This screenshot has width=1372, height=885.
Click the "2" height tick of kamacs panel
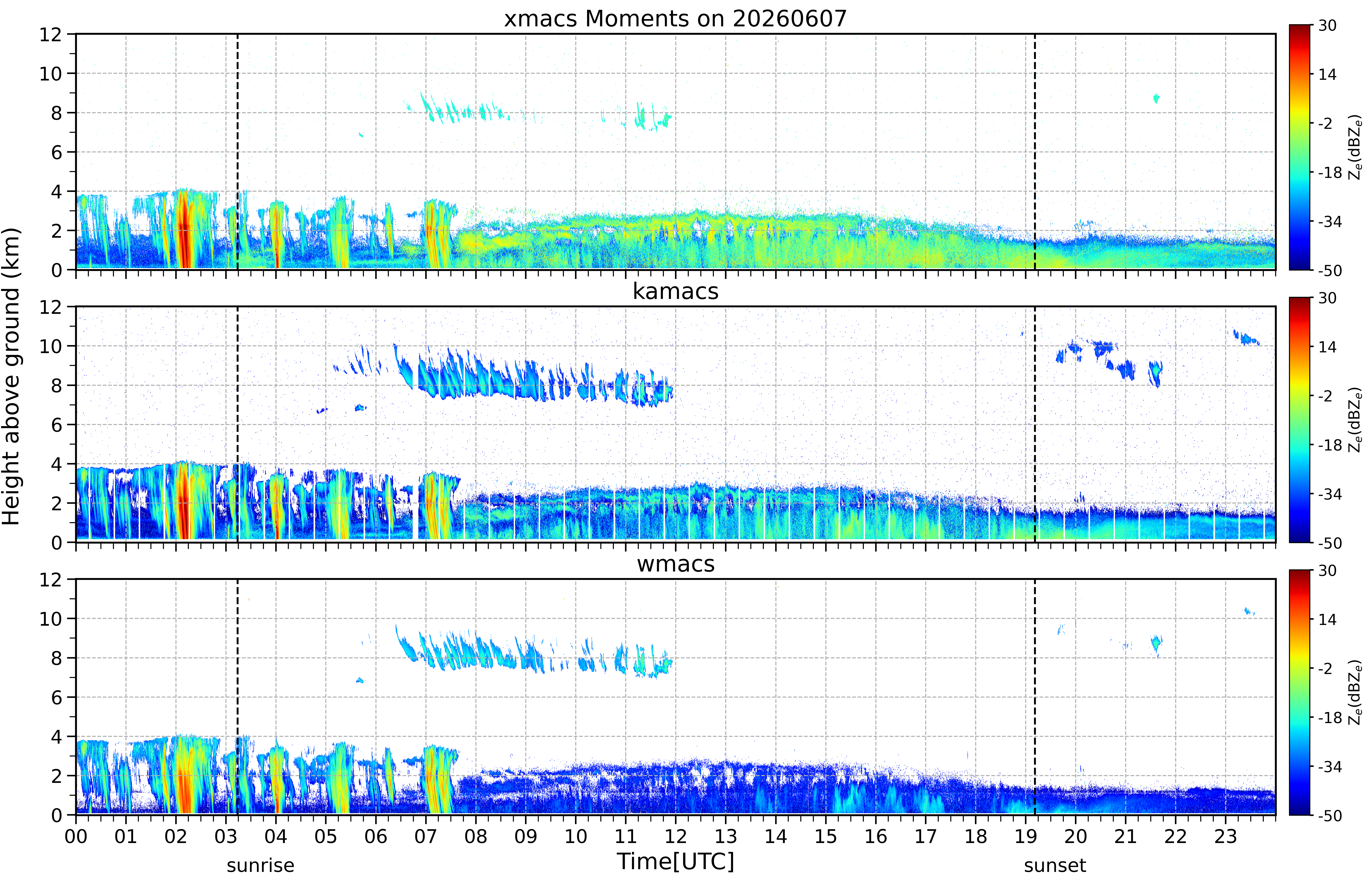click(x=56, y=503)
